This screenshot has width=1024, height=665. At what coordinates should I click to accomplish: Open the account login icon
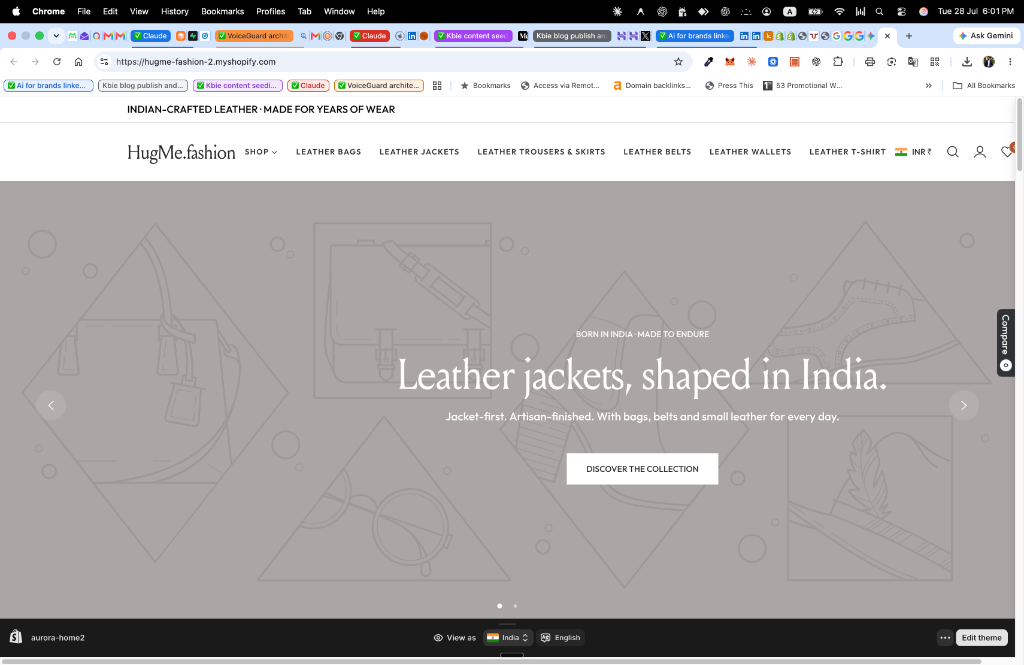980,152
